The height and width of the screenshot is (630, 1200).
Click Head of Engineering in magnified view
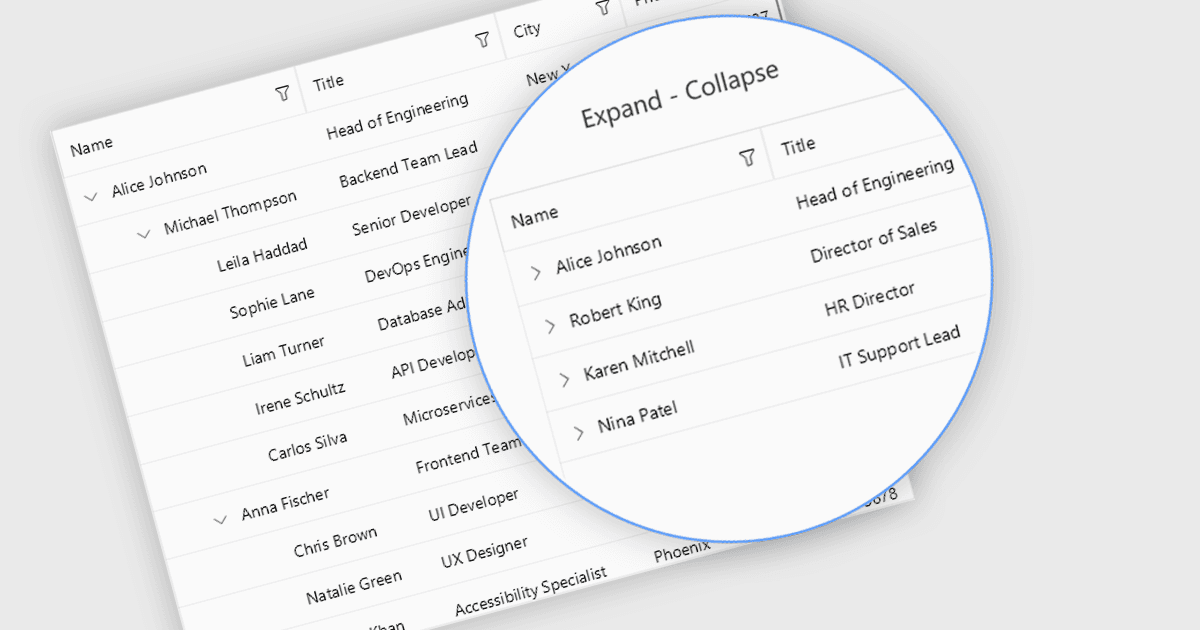[x=875, y=184]
